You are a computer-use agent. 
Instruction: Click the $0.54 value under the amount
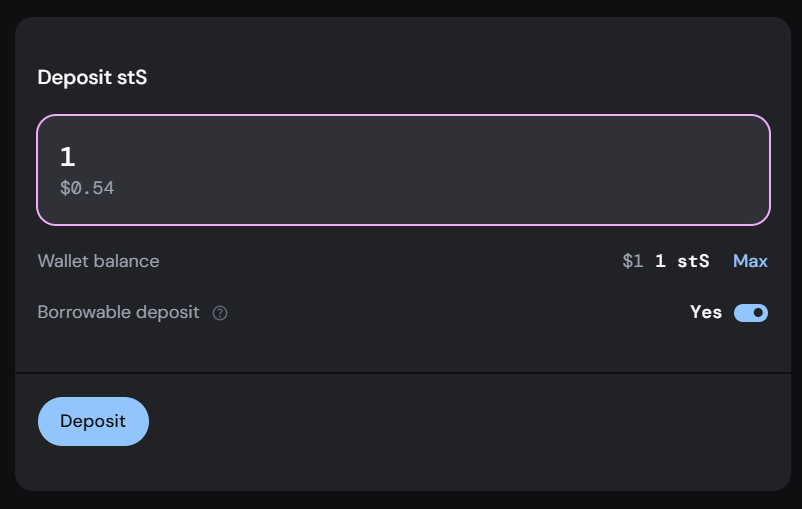pyautogui.click(x=87, y=188)
